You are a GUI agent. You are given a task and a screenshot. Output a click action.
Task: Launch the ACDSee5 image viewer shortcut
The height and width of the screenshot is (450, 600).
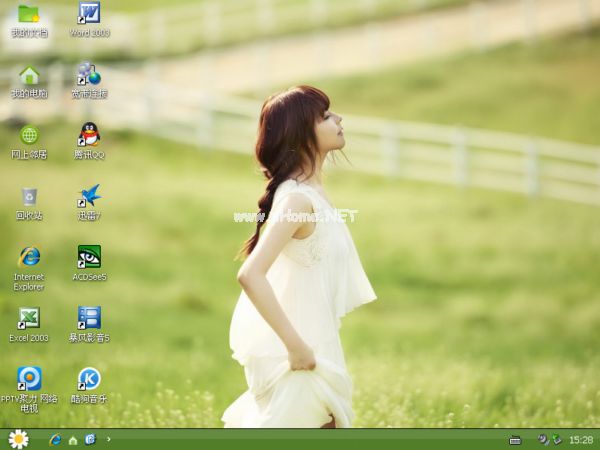point(89,257)
